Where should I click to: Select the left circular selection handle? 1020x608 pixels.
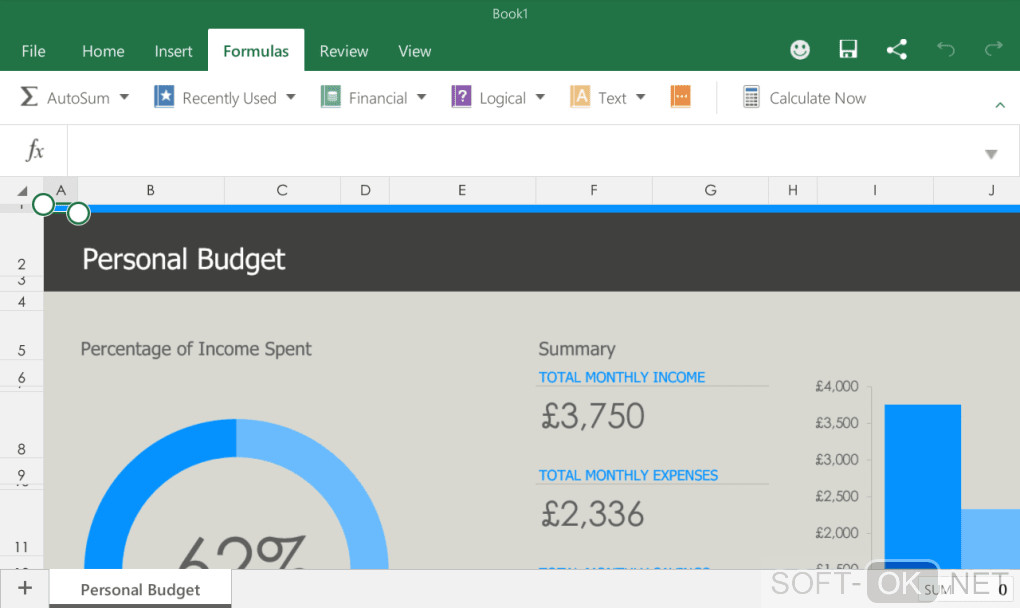tap(44, 205)
